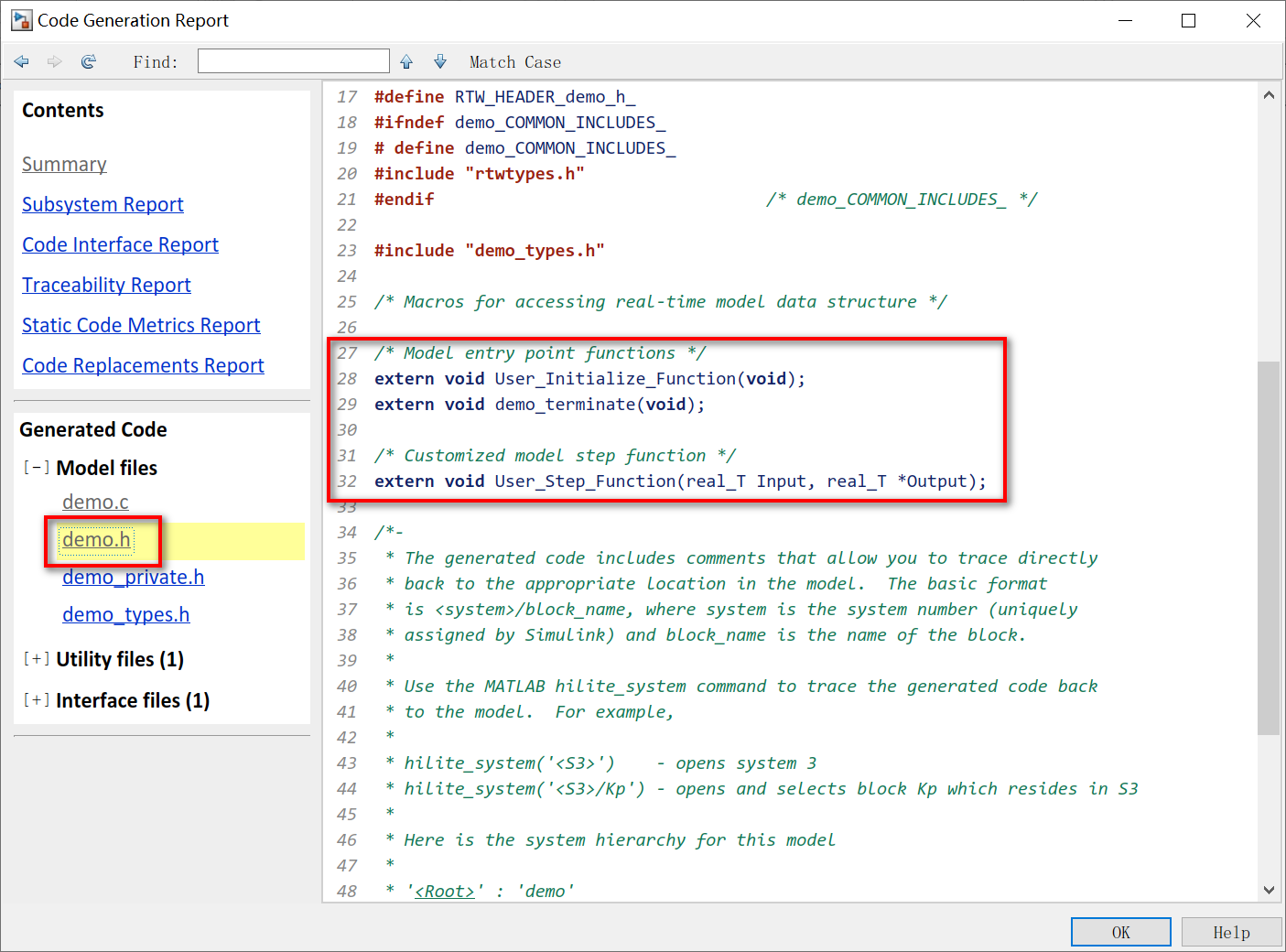Click the Customized model step function comment
The height and width of the screenshot is (952, 1286).
555,456
